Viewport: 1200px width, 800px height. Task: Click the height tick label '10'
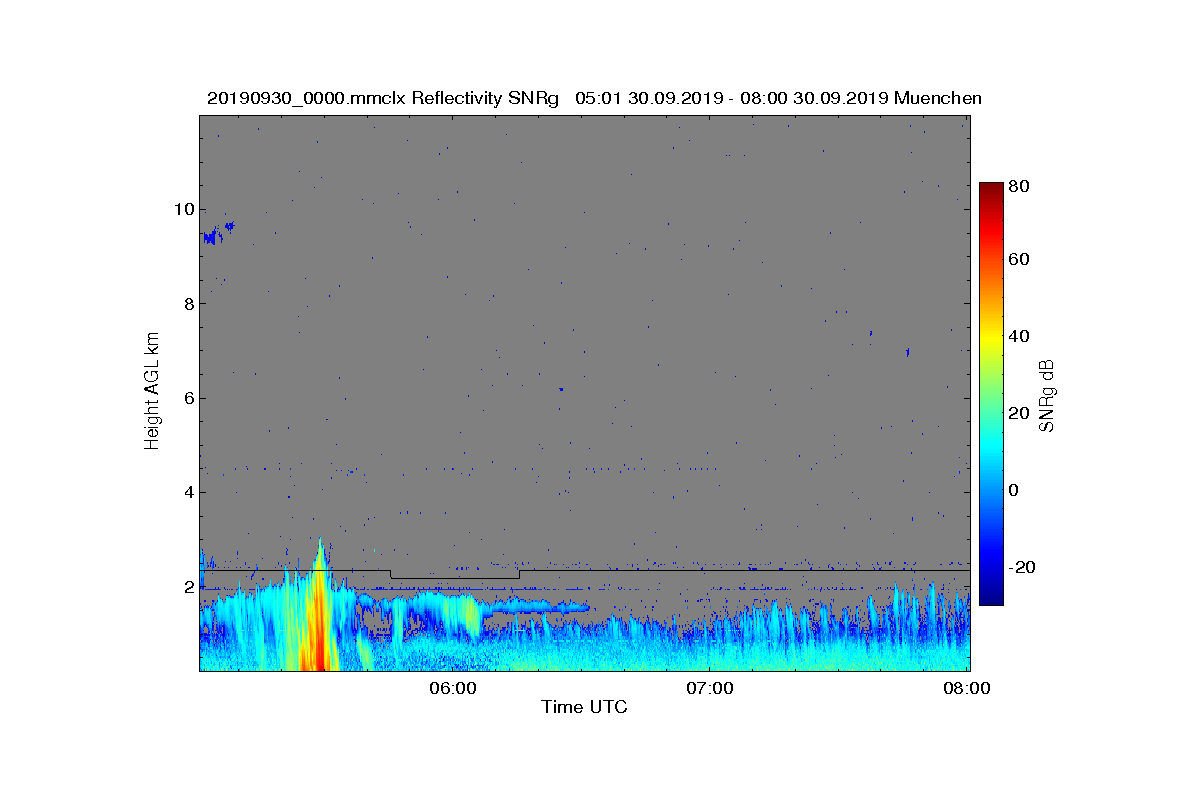[183, 209]
